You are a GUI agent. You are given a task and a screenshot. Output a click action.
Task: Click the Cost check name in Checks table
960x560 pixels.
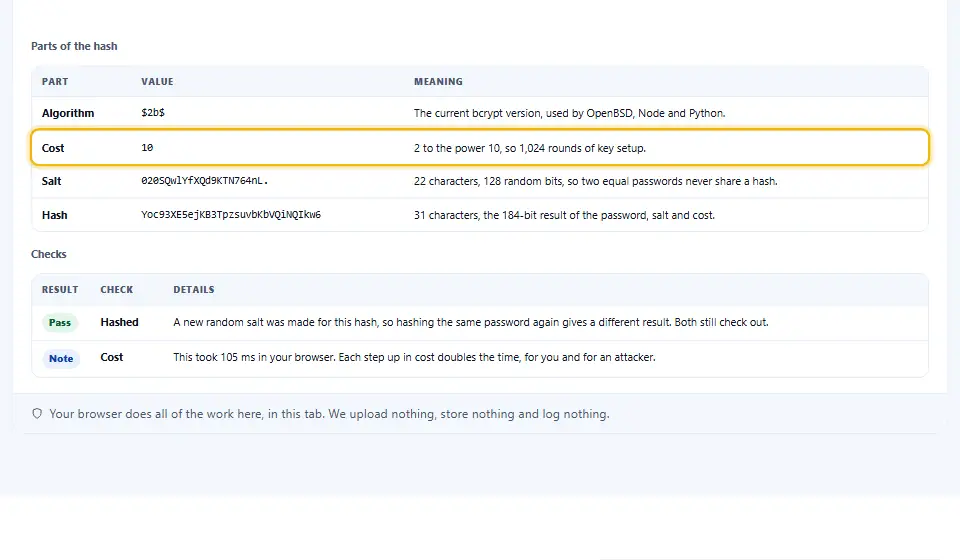coord(111,357)
